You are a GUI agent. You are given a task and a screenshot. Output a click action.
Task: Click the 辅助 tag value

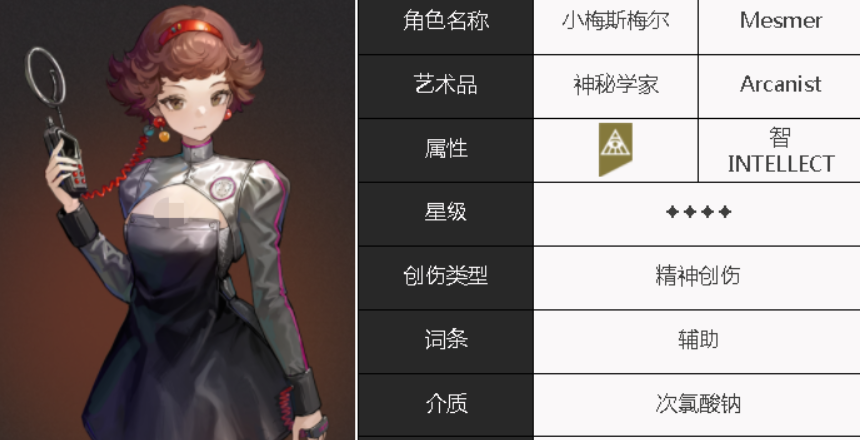coord(697,341)
